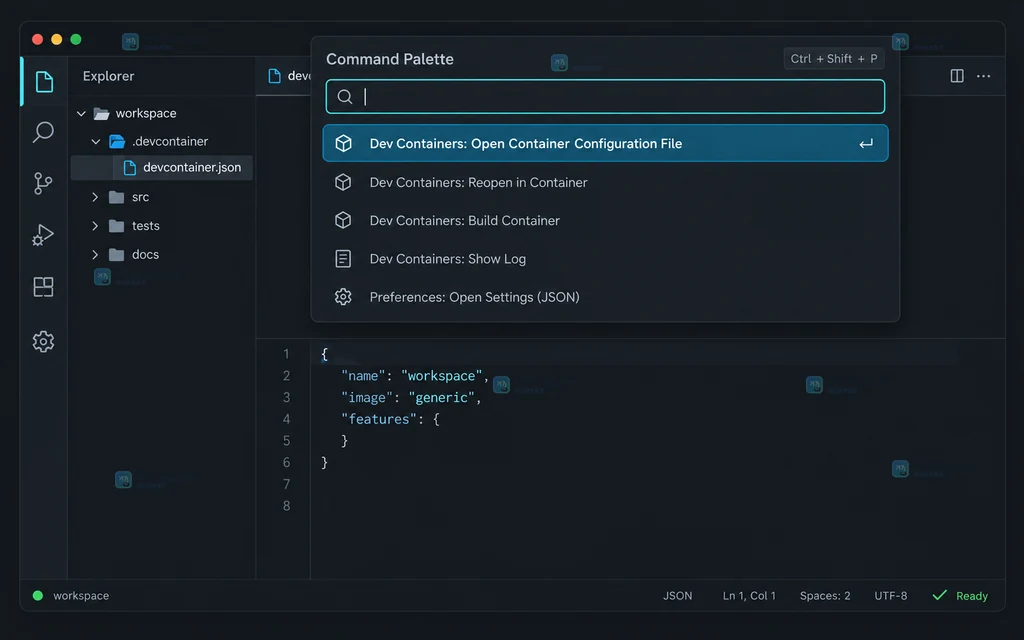Select devcontainer.json in the file tree
This screenshot has width=1024, height=640.
(x=161, y=168)
